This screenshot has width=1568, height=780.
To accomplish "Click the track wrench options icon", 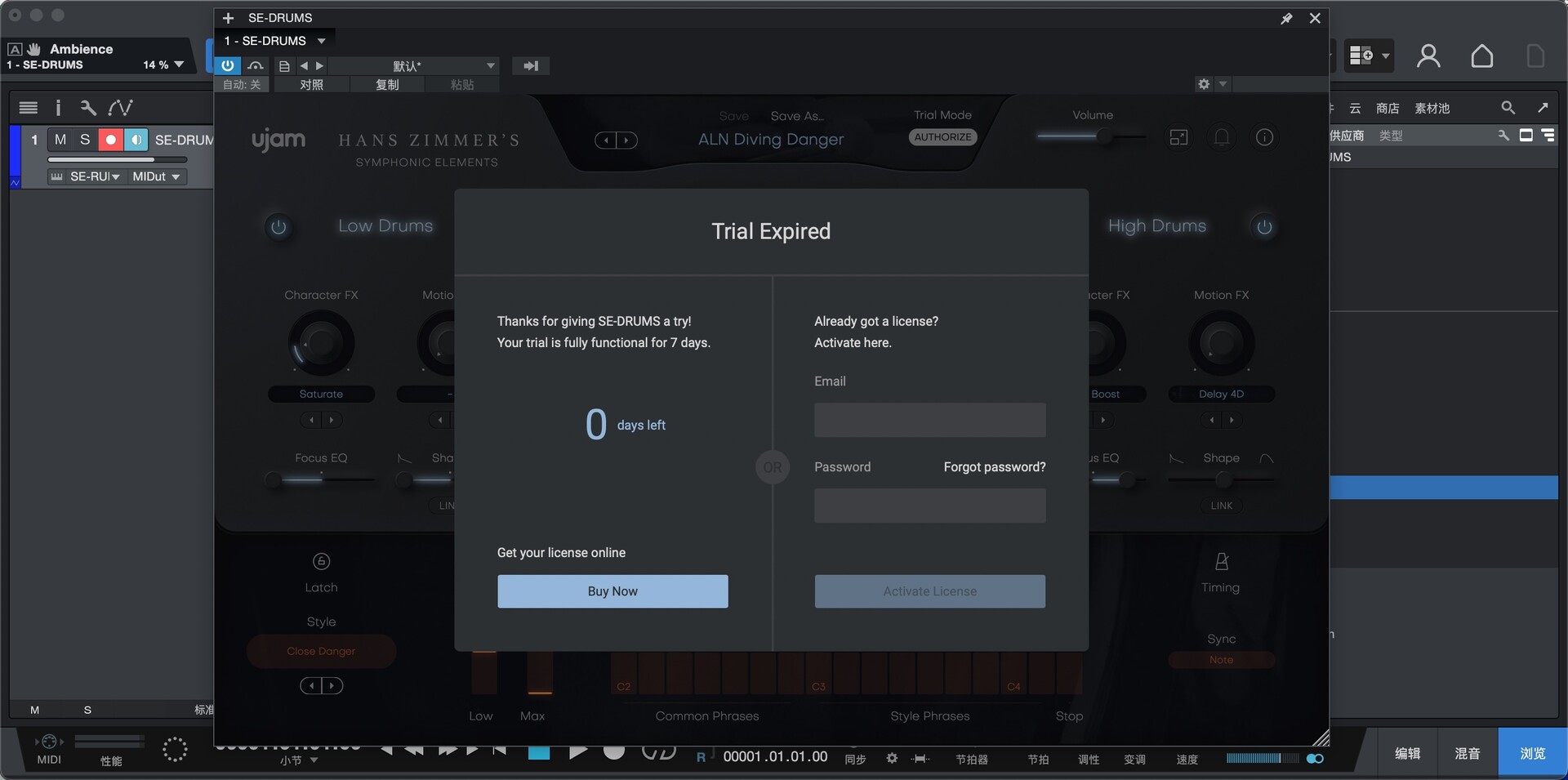I will coord(88,107).
